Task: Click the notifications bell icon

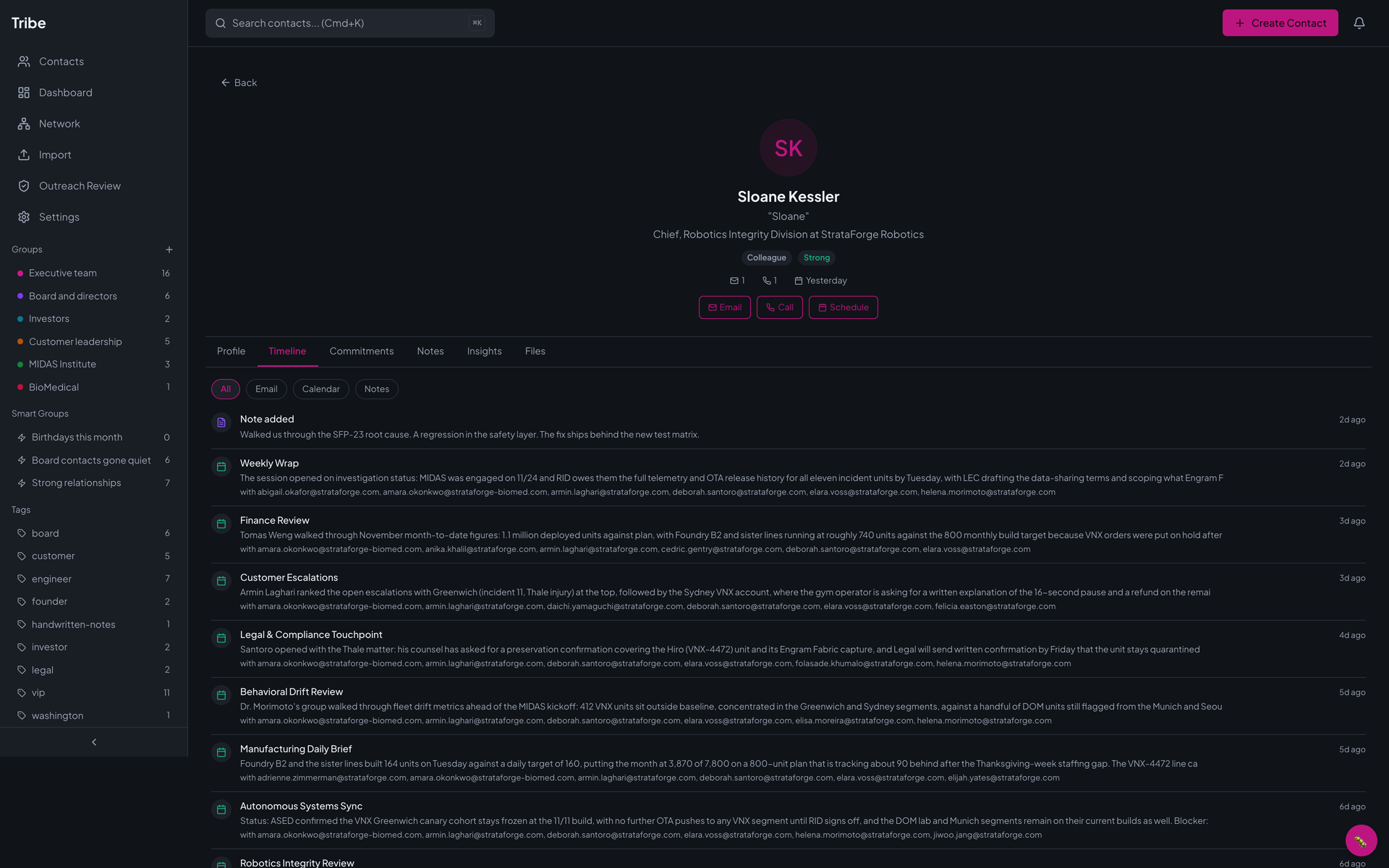Action: click(x=1359, y=23)
